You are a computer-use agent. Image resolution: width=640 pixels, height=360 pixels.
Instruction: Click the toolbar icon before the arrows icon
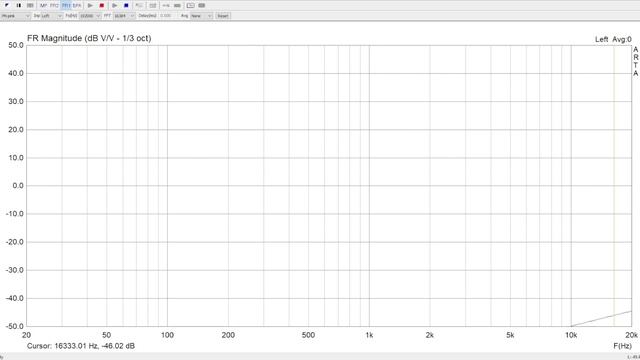[153, 5]
